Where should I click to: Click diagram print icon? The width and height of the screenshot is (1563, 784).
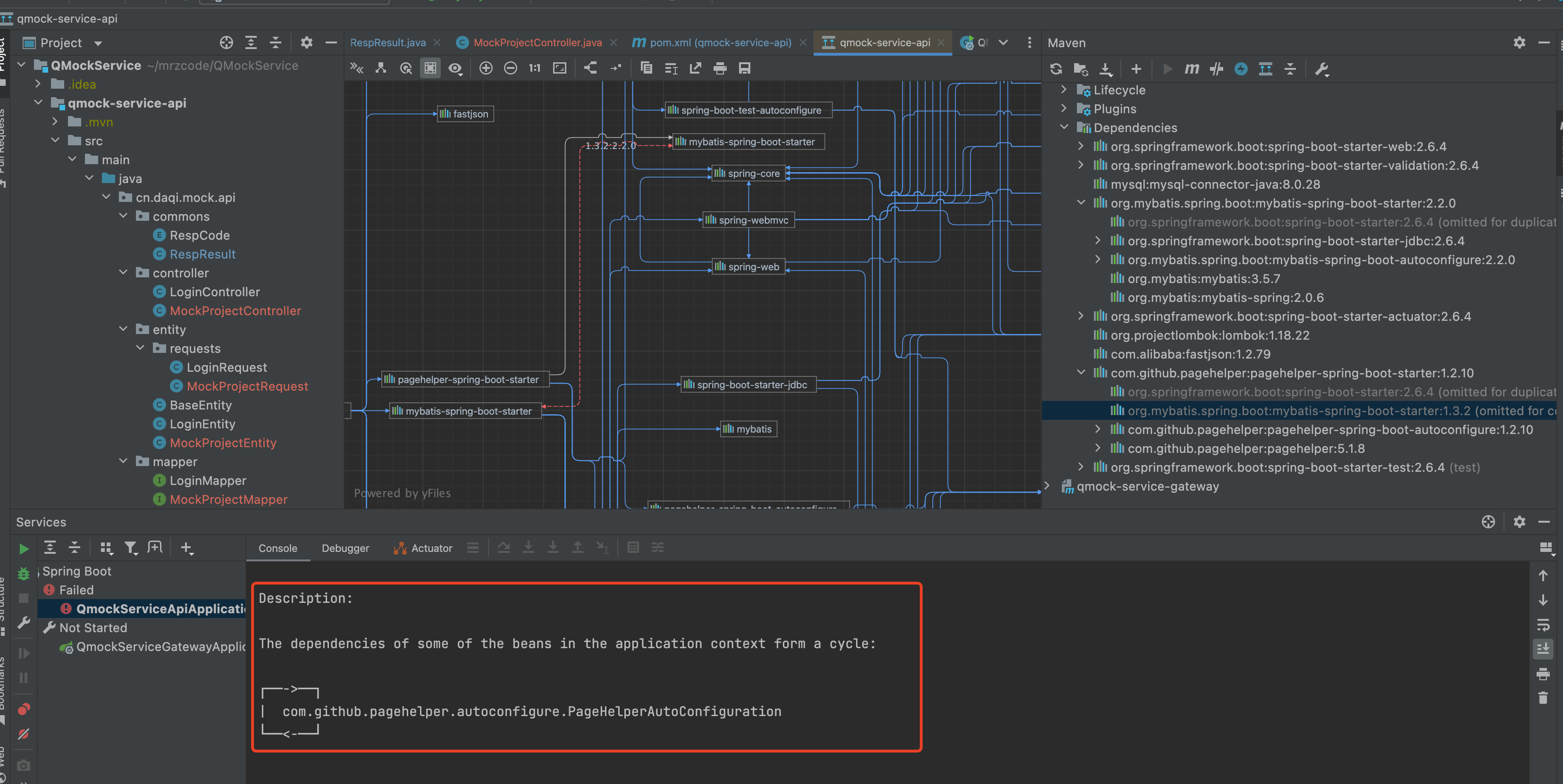tap(720, 68)
